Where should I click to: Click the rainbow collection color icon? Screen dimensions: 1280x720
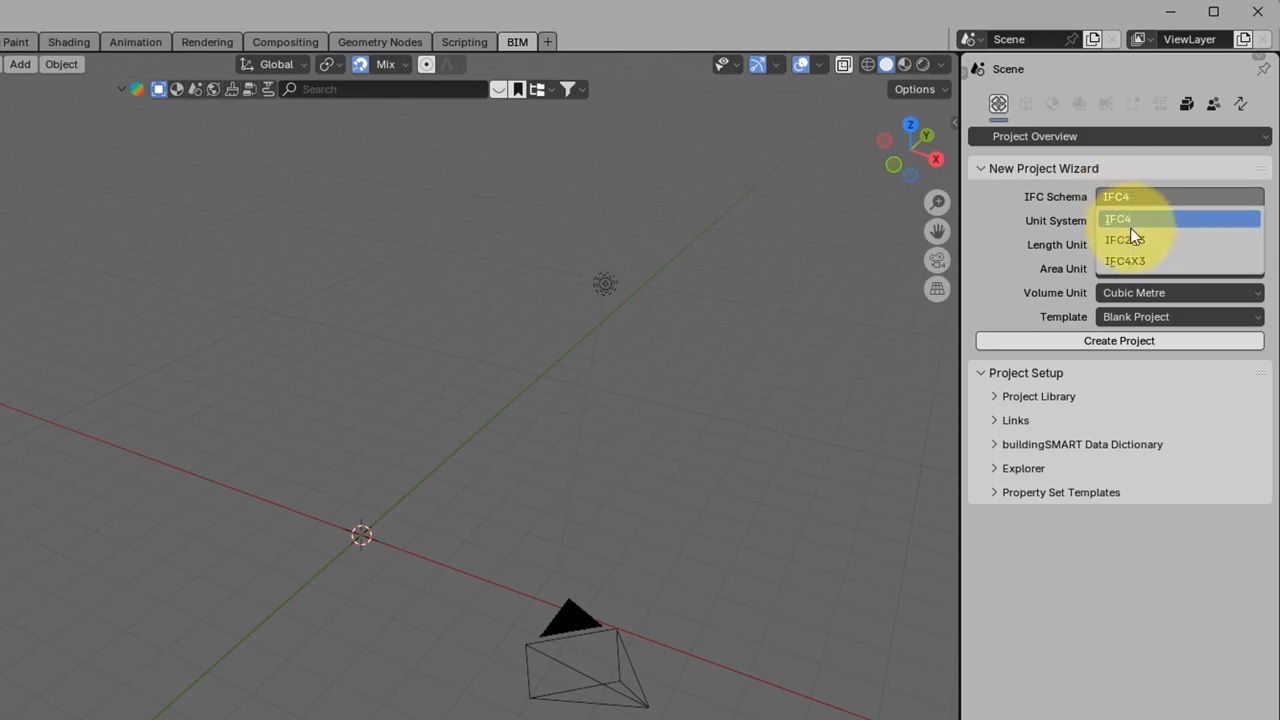137,89
